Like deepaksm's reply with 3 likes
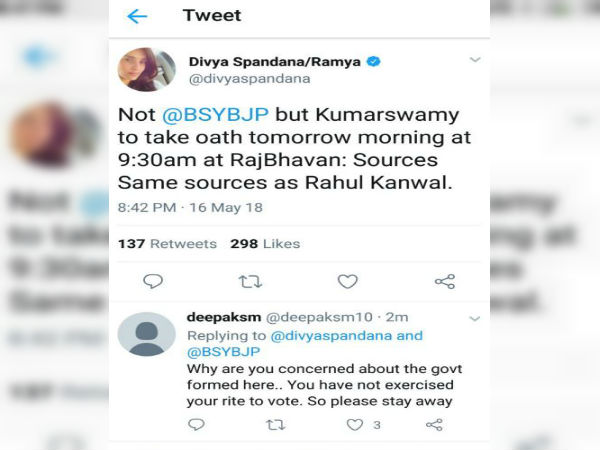 point(355,425)
